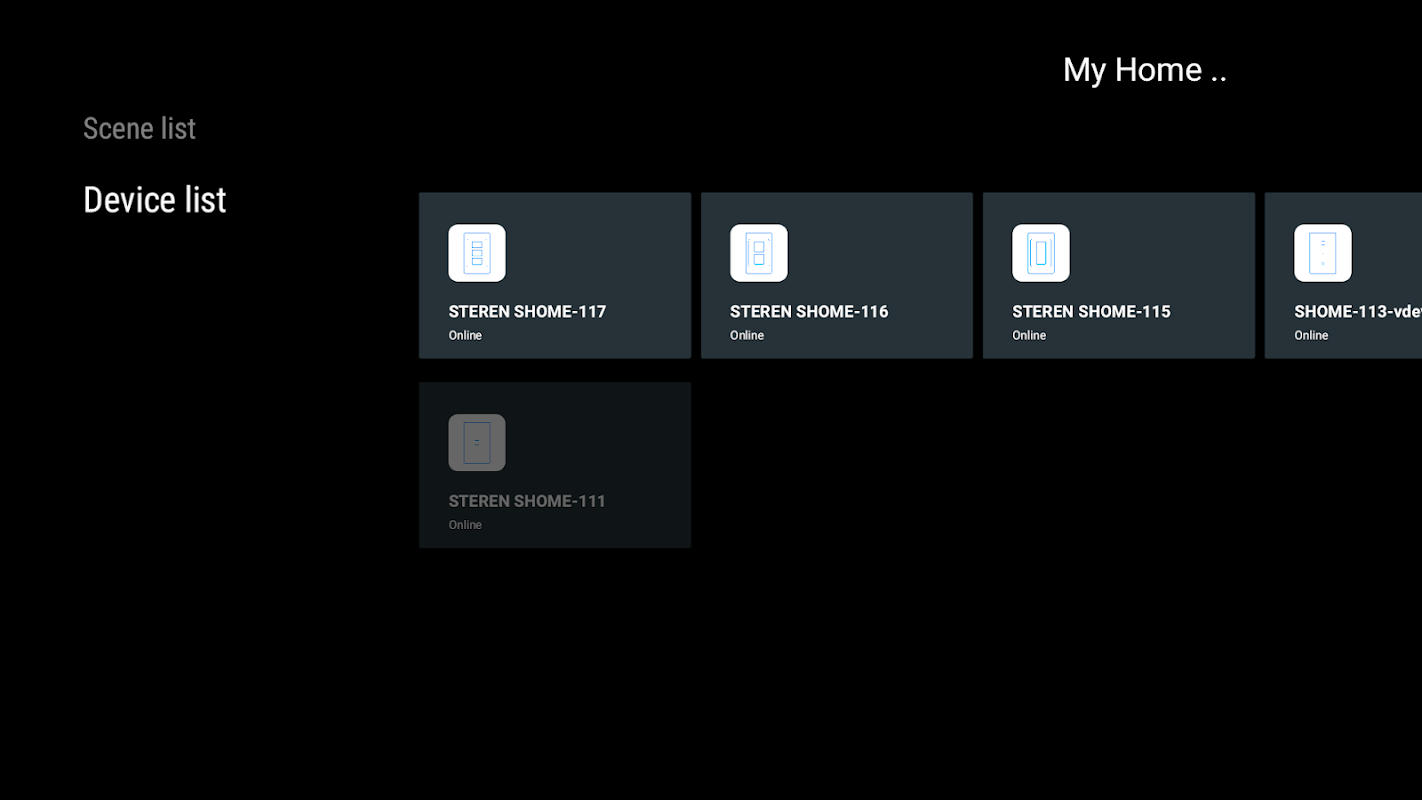The width and height of the screenshot is (1422, 800).
Task: Select the SHOME-113-vdev name text
Action: (x=1358, y=311)
